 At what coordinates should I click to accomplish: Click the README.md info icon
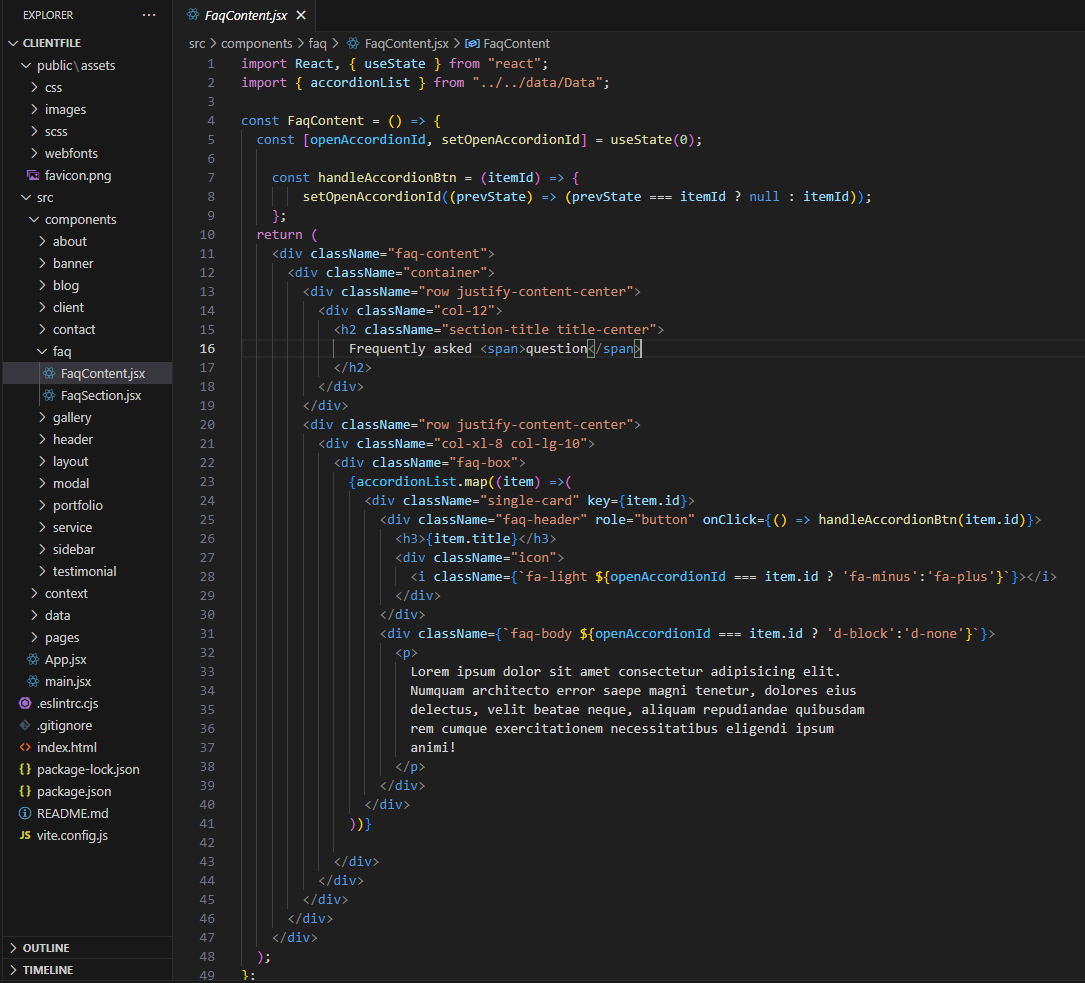25,813
